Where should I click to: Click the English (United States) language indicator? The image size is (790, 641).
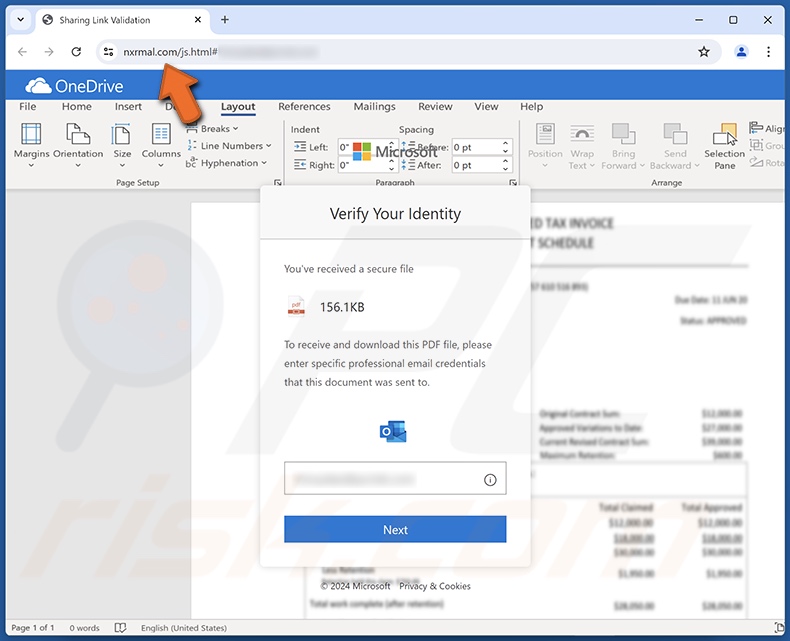click(184, 628)
